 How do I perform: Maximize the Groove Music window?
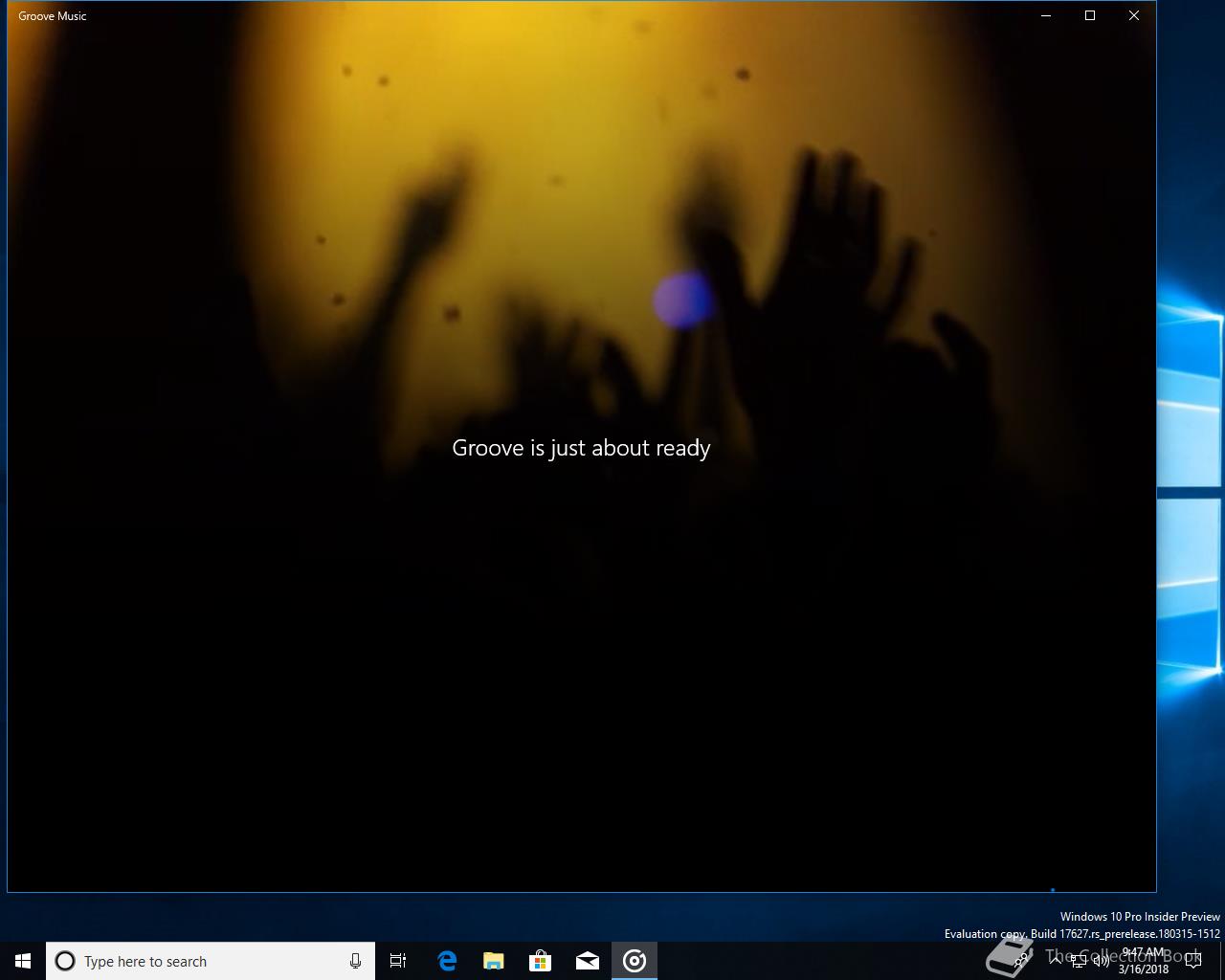pyautogui.click(x=1090, y=15)
